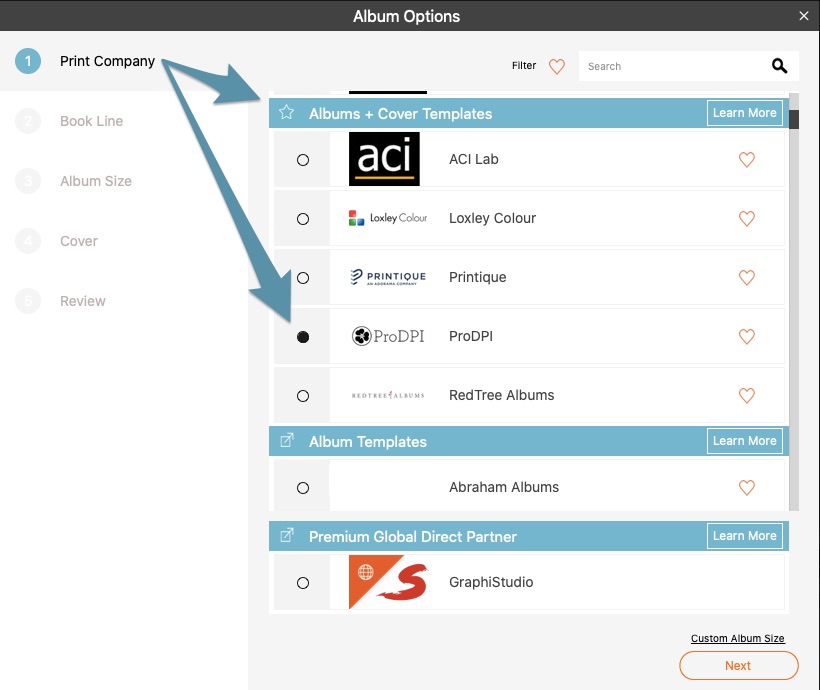Favorite ACI Lab with its heart icon
Image resolution: width=820 pixels, height=690 pixels.
click(746, 160)
